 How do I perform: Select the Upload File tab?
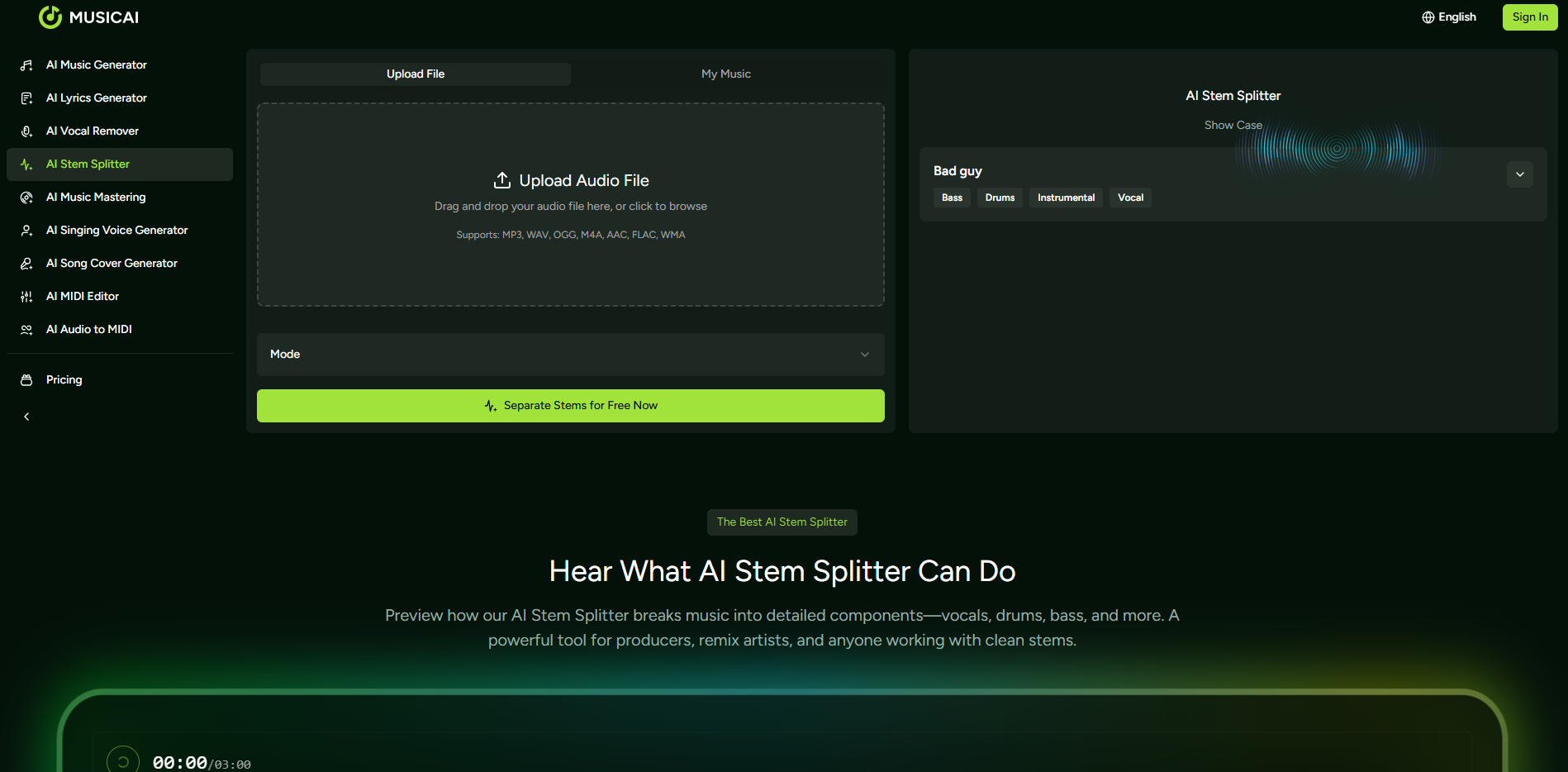[x=415, y=74]
